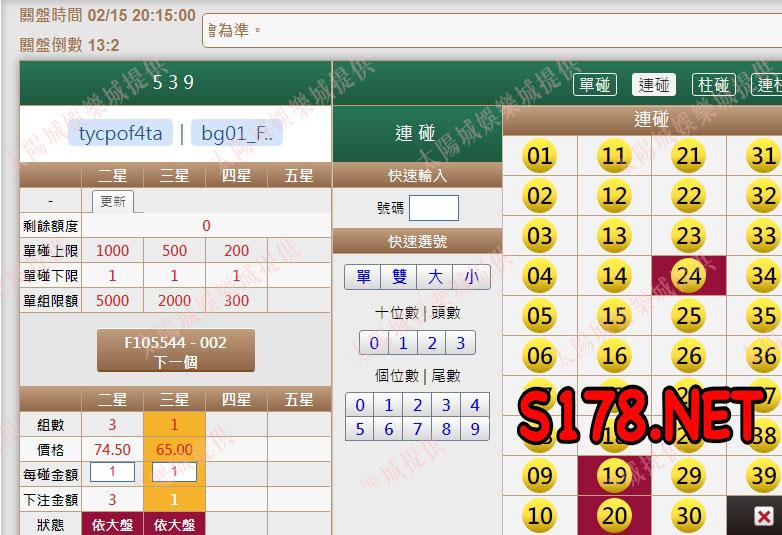Select number ball 11
Image resolution: width=782 pixels, height=535 pixels.
tap(614, 156)
